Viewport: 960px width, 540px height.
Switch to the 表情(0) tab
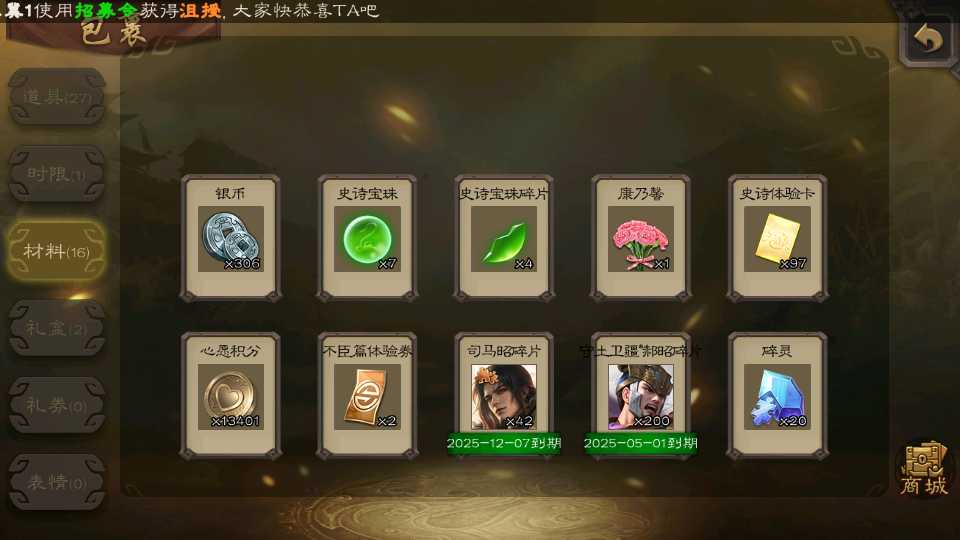[x=57, y=482]
